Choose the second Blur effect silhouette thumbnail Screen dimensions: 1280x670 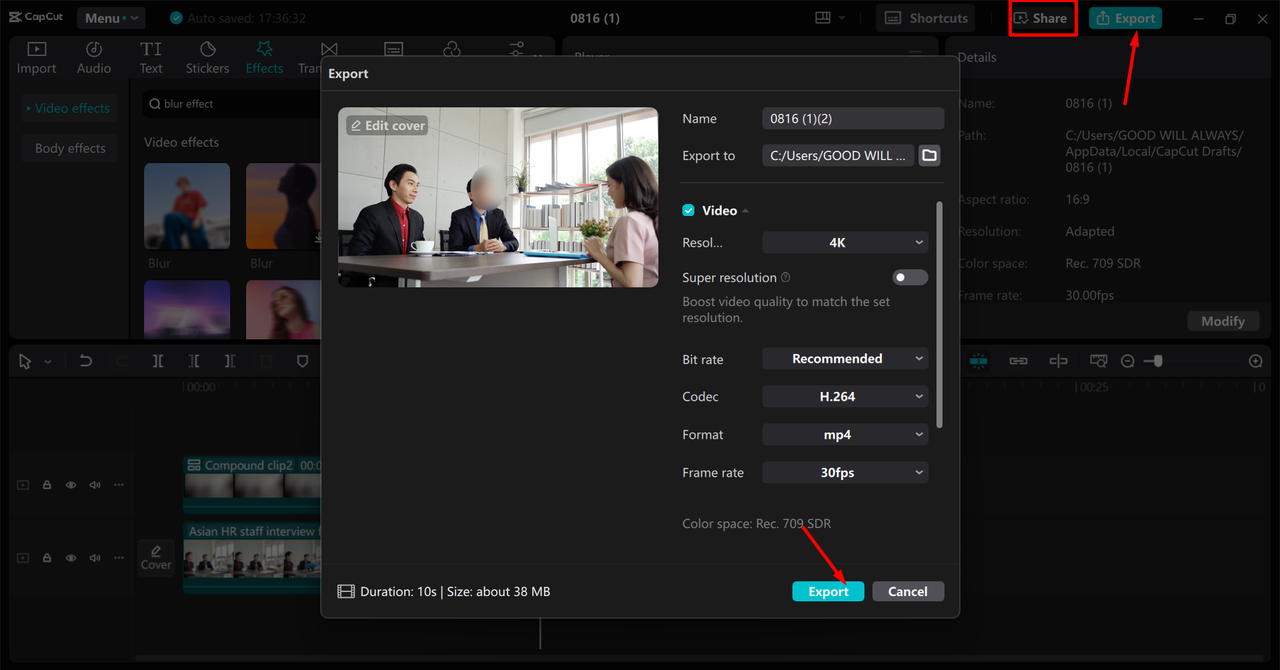[283, 206]
